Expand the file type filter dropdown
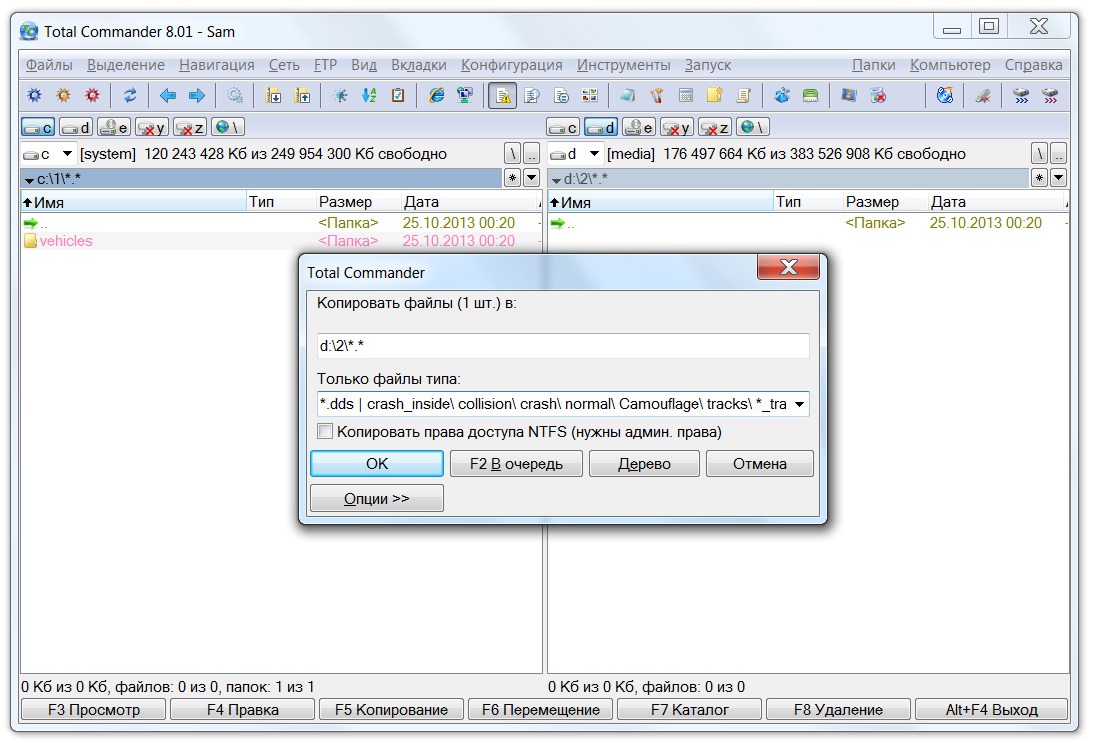 tap(799, 404)
